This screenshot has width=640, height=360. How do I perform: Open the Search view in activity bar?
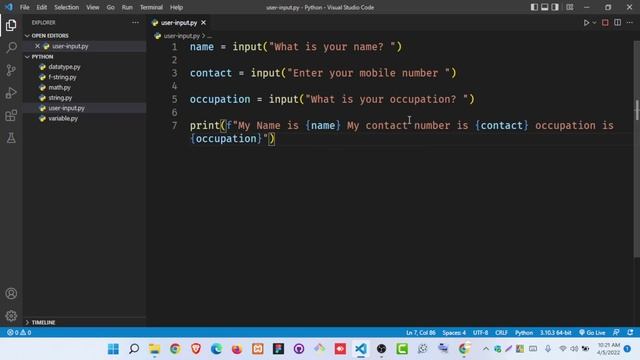click(11, 47)
